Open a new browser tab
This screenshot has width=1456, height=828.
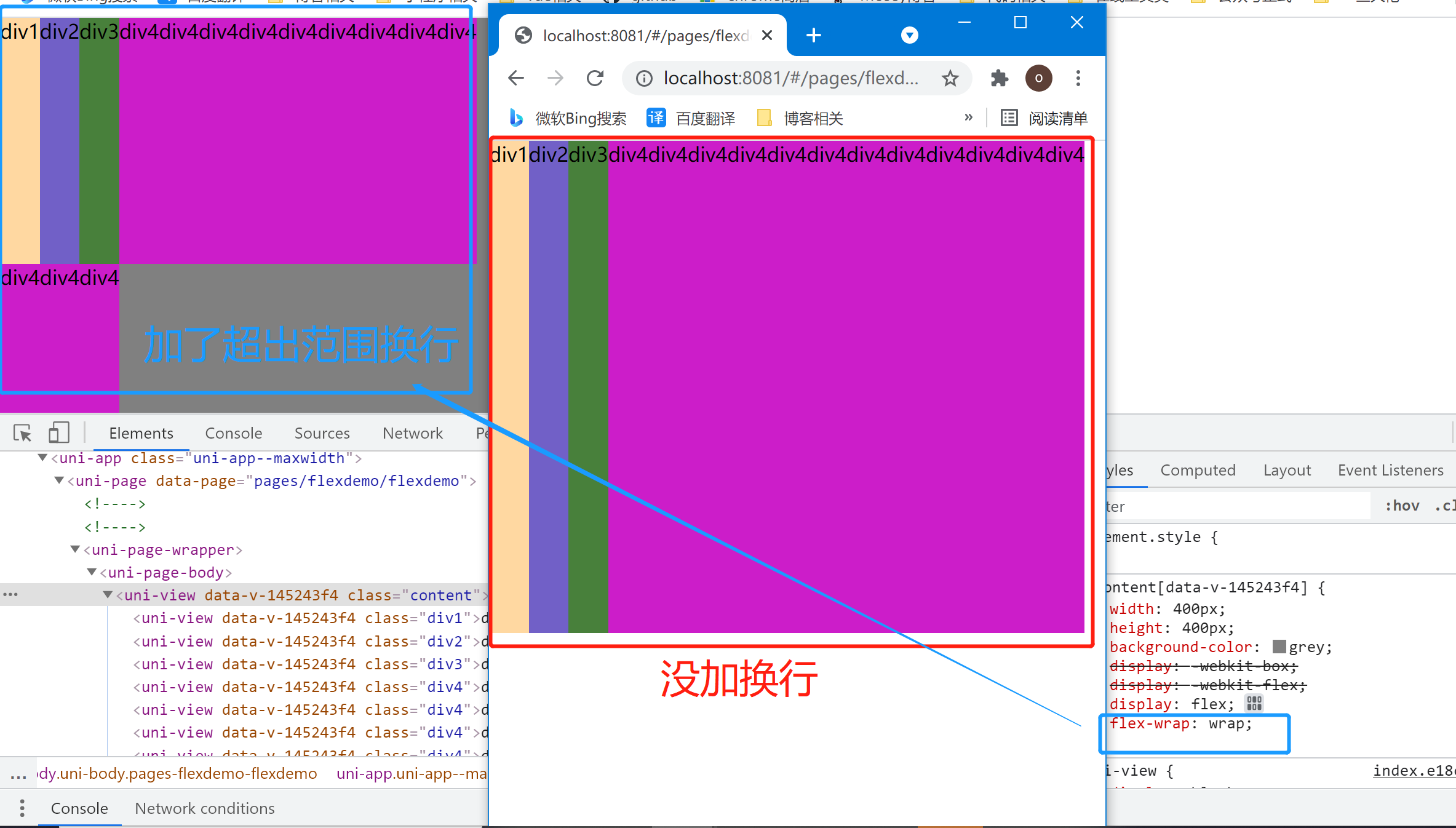click(x=813, y=36)
